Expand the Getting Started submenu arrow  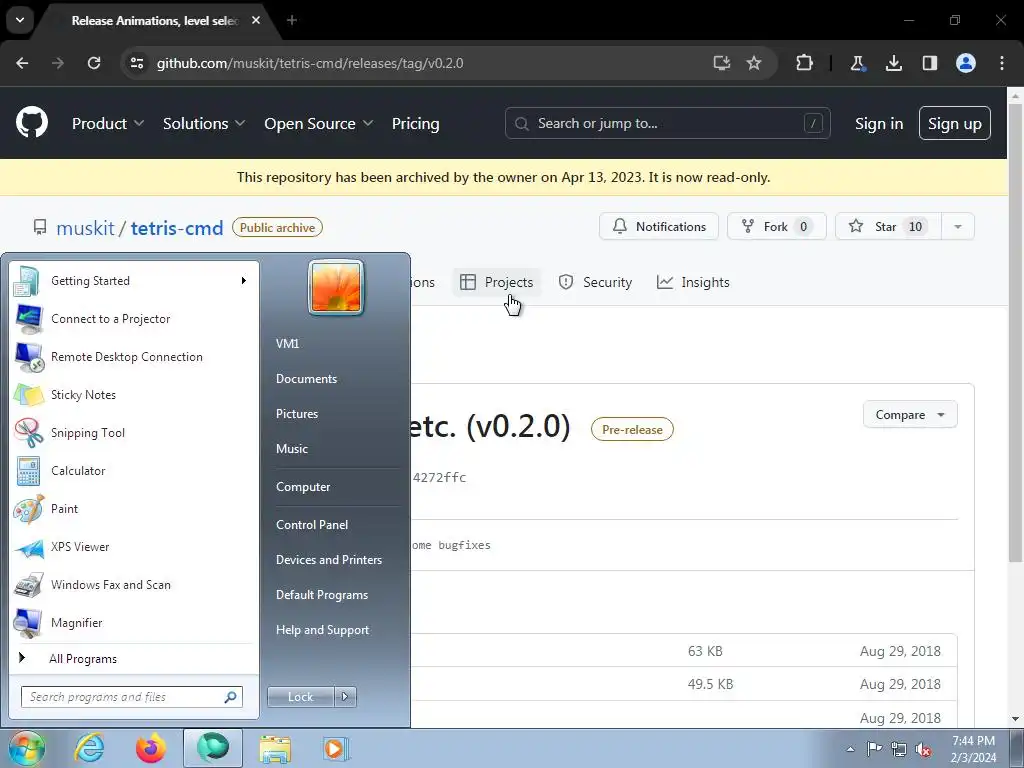point(244,281)
